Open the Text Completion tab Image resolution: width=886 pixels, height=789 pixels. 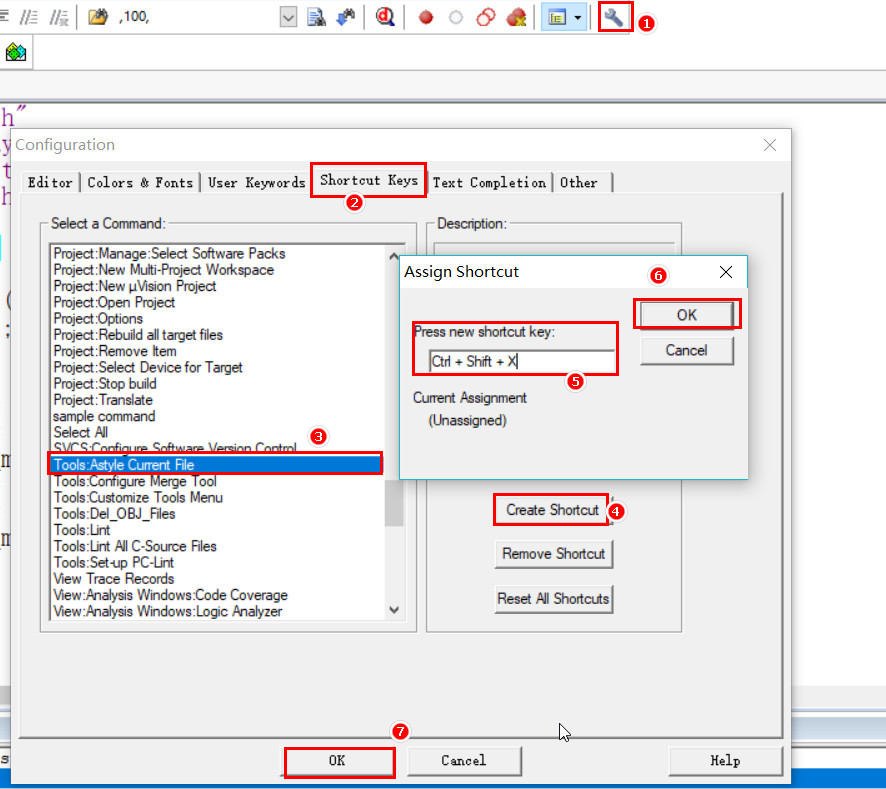click(x=489, y=183)
